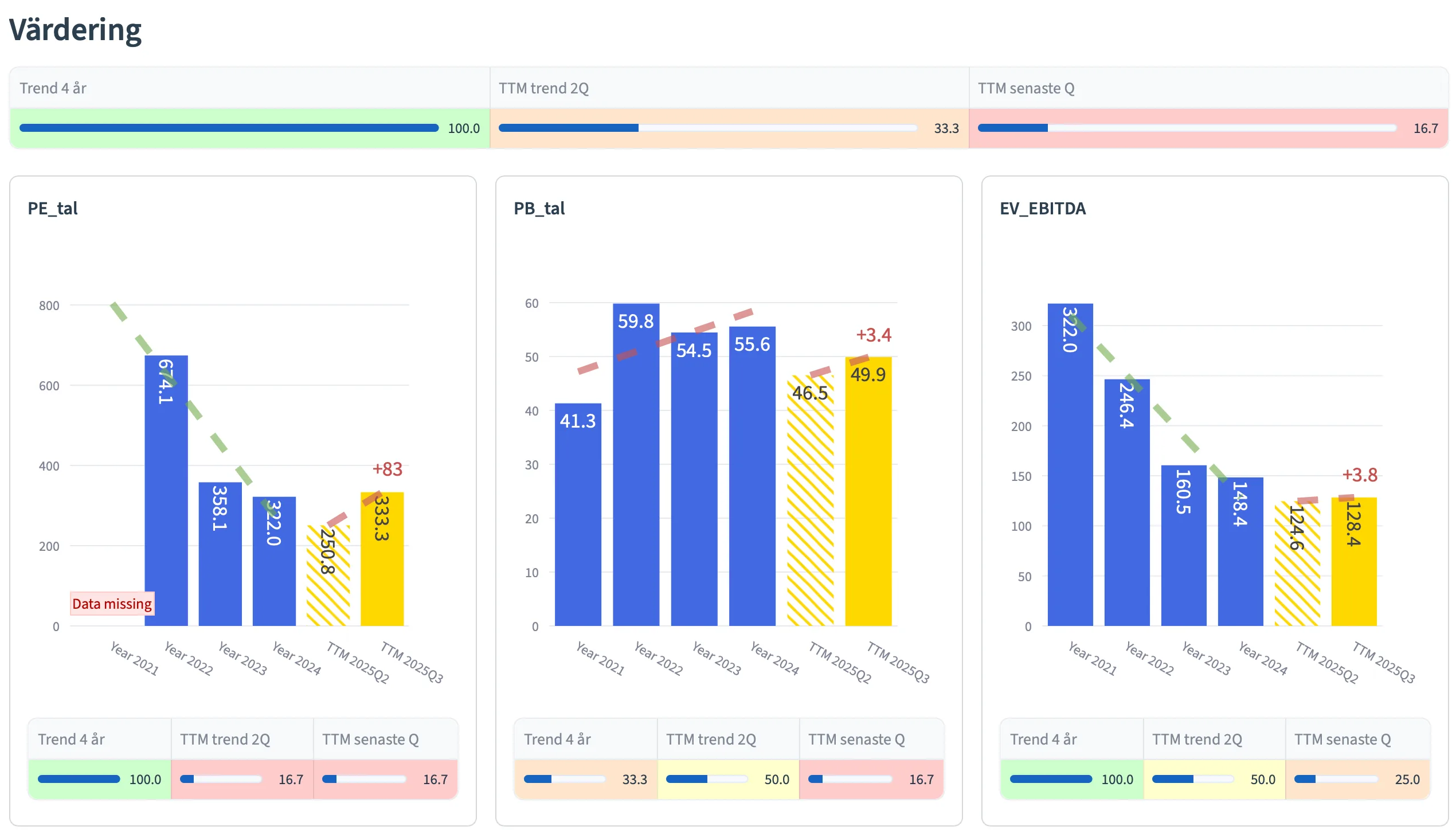Click the top TTM trend 2Q progress bar
Screen dimensions: 1456x838
(x=707, y=128)
